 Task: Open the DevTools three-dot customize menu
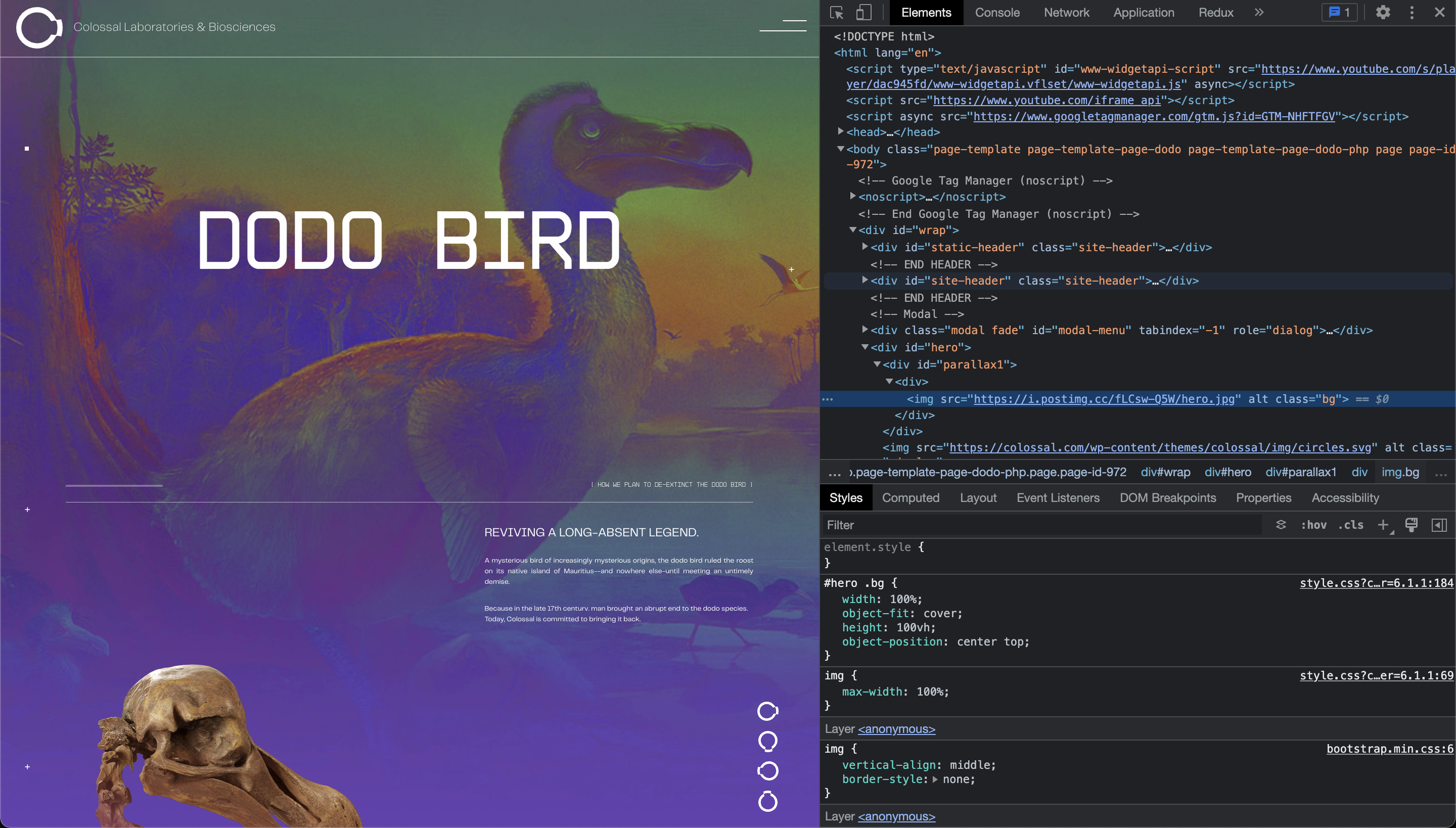1412,13
